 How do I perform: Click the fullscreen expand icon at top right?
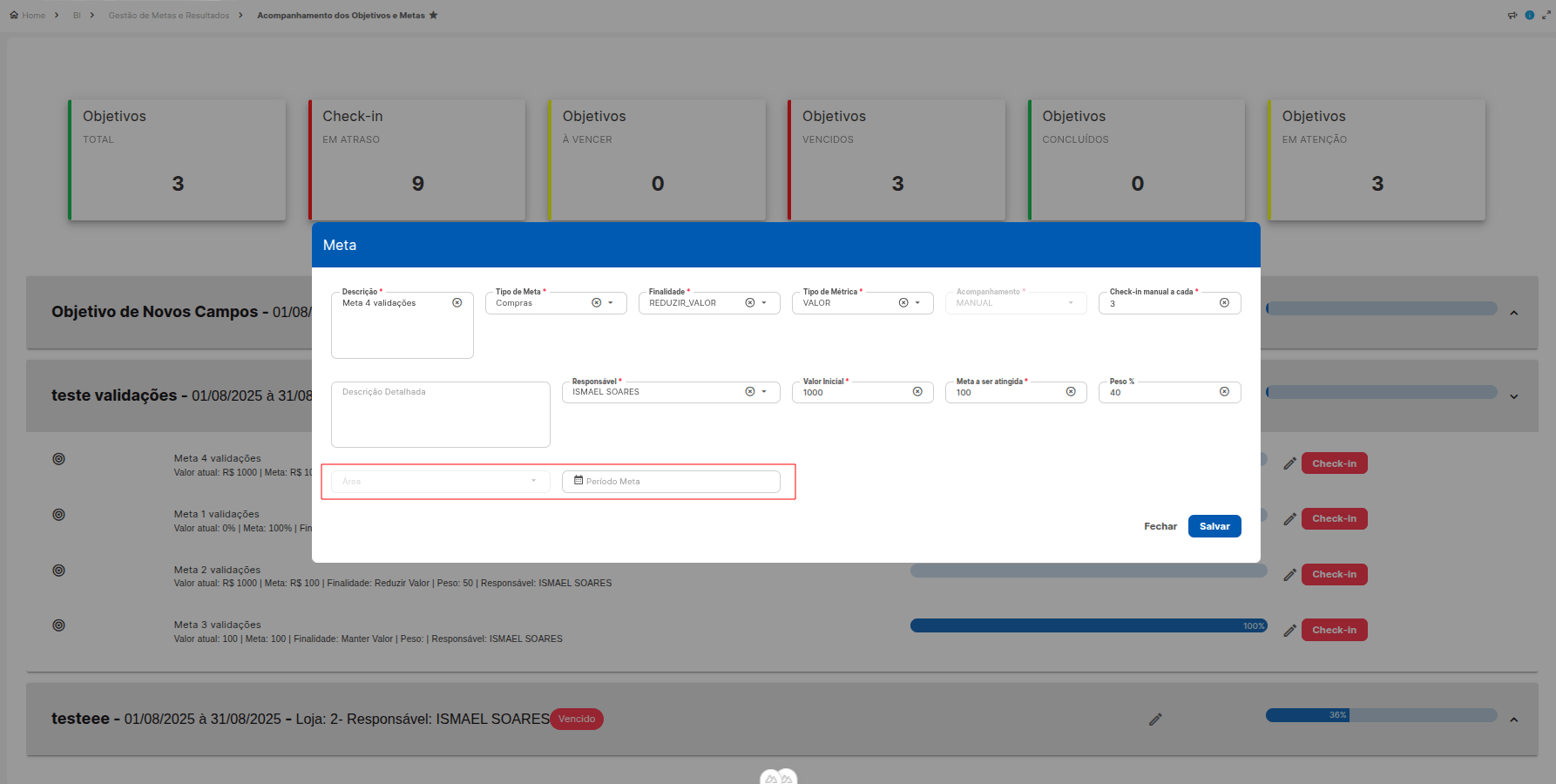point(1546,15)
